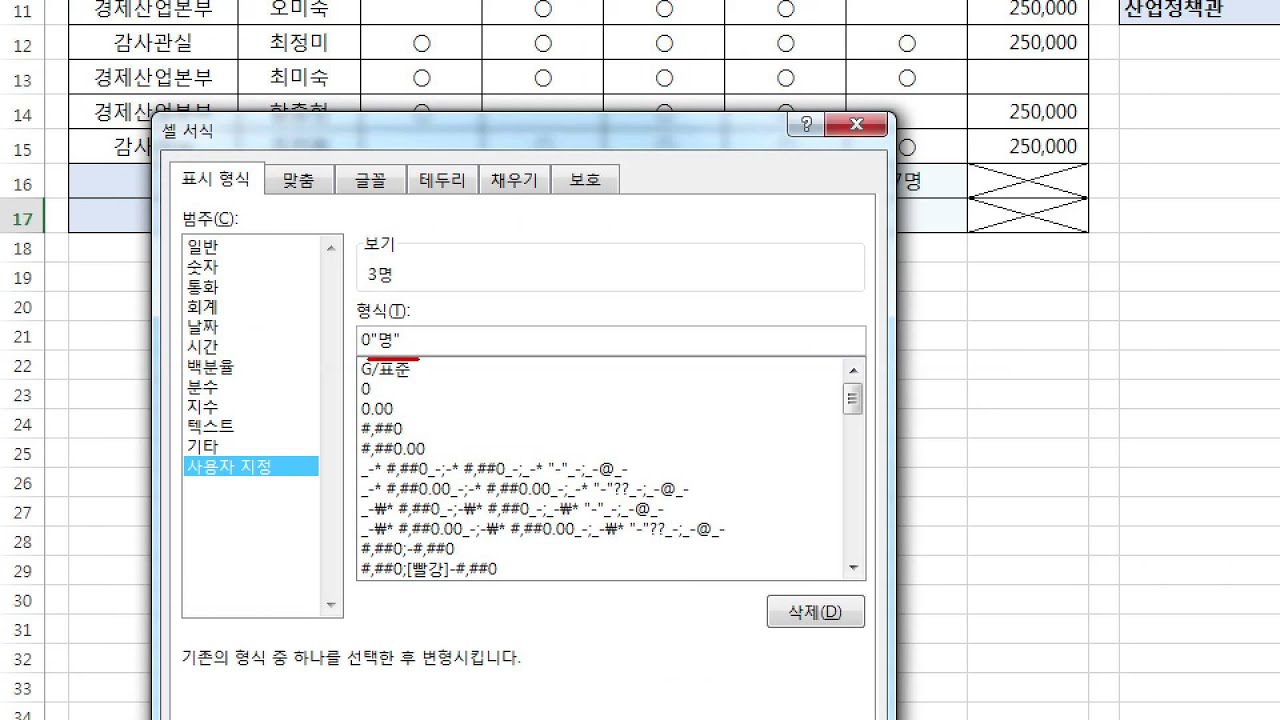Click category list scroll up arrow
Viewport: 1280px width, 720px height.
(331, 247)
